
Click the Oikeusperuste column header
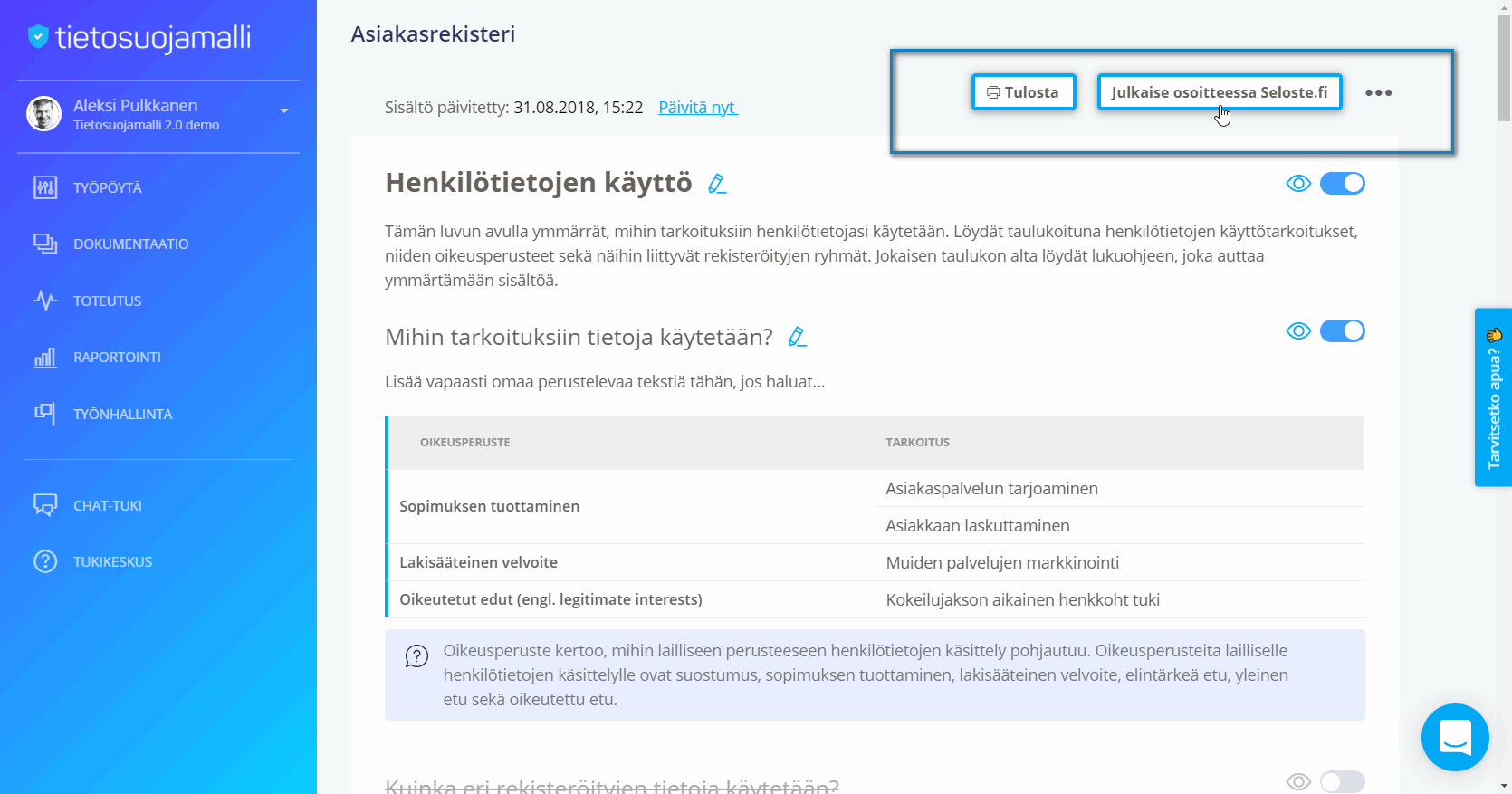pyautogui.click(x=465, y=443)
